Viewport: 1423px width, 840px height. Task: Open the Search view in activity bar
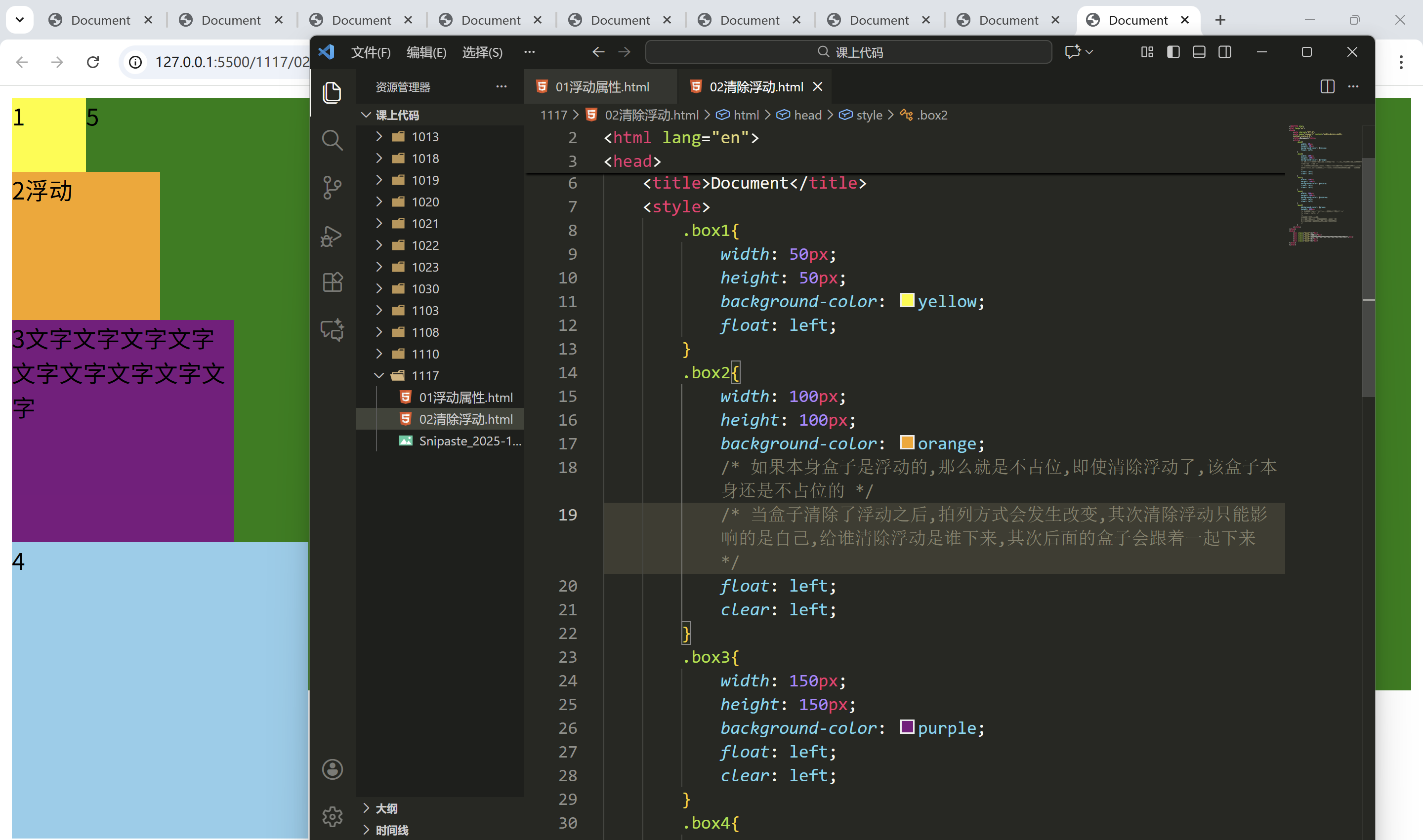(x=333, y=140)
